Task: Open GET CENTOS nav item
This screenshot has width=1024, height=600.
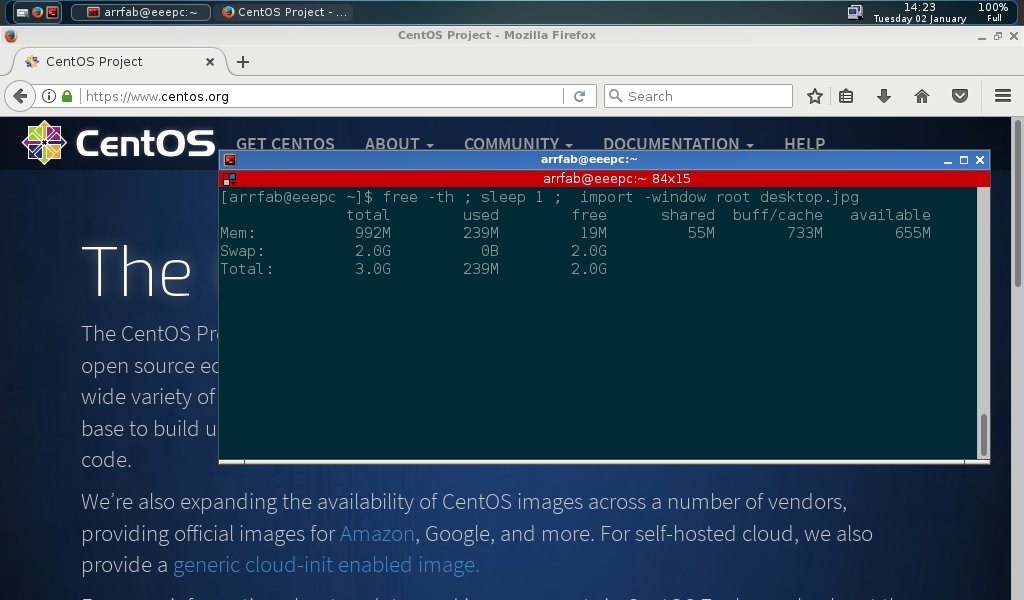Action: [285, 144]
